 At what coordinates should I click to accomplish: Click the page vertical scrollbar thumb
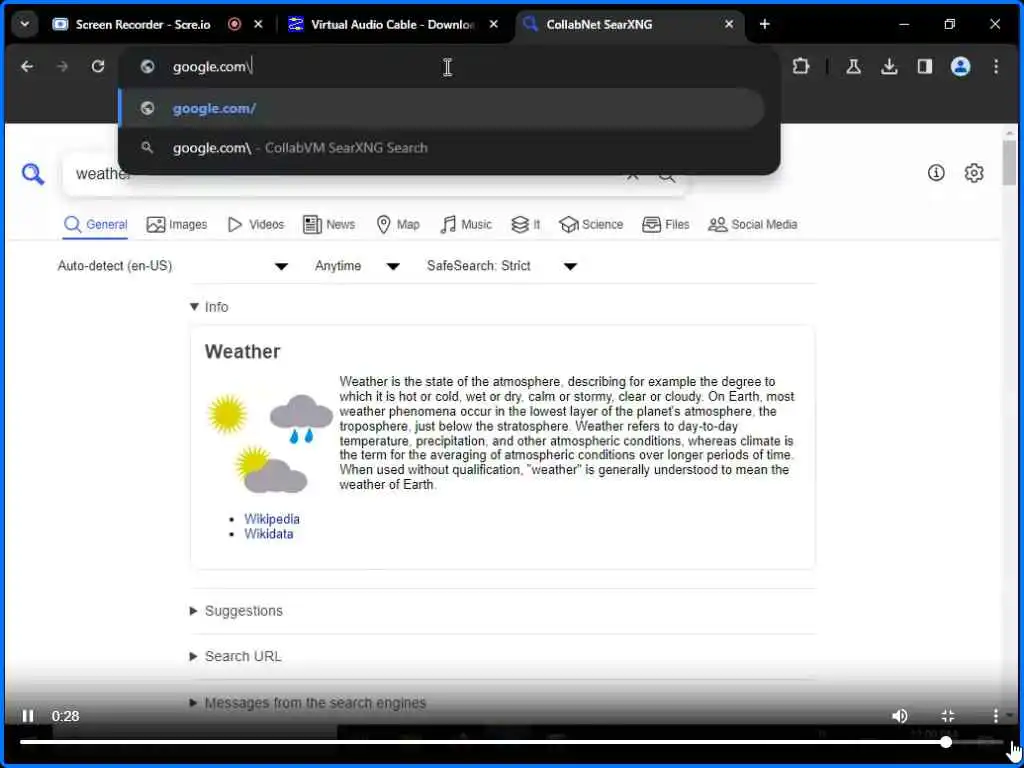click(x=1010, y=161)
